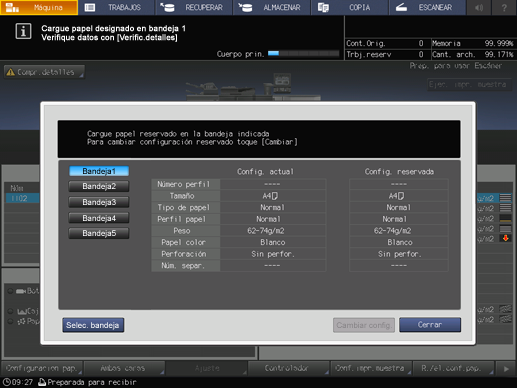Select Bandeja1 tray
The height and width of the screenshot is (388, 517).
pos(99,171)
